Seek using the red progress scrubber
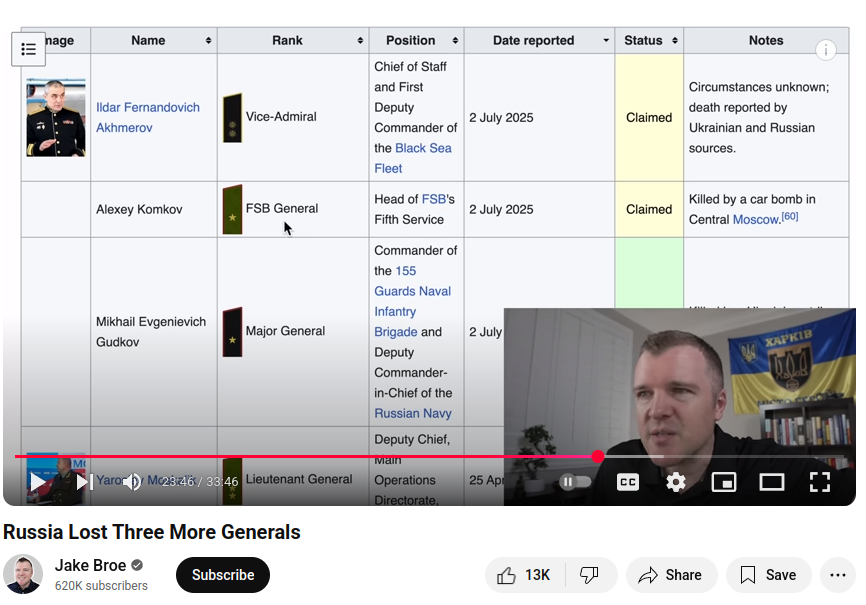 pos(598,456)
